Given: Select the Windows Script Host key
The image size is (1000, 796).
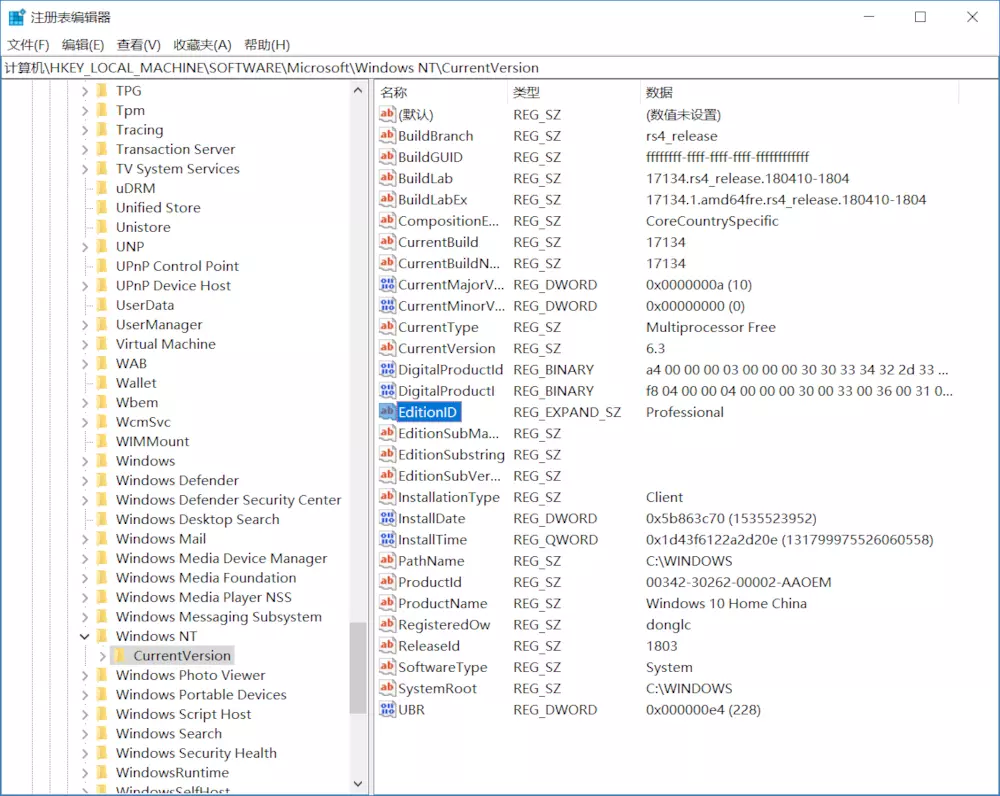Looking at the screenshot, I should pyautogui.click(x=183, y=714).
